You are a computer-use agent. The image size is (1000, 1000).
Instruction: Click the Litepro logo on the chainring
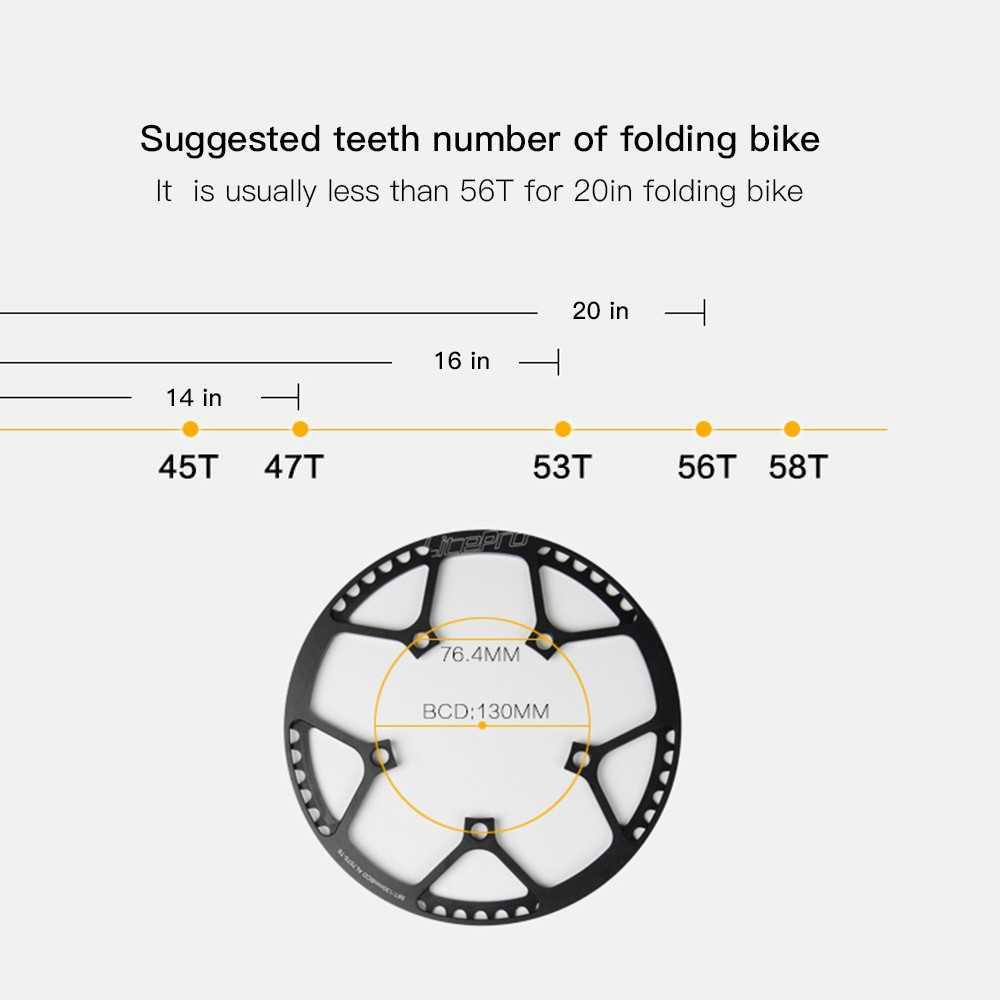click(x=479, y=546)
